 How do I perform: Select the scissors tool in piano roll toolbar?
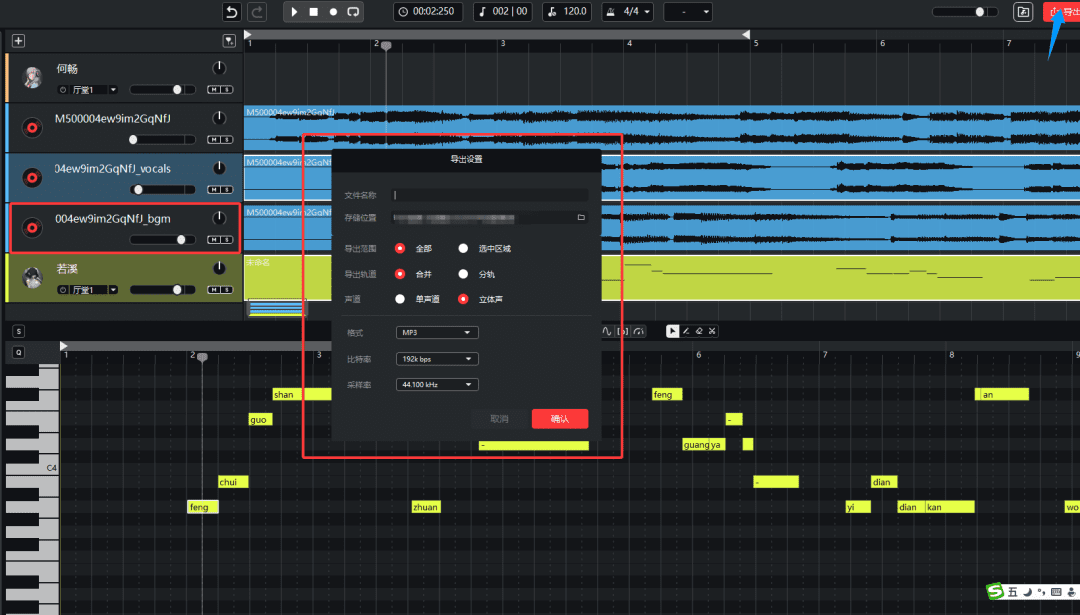pos(712,331)
